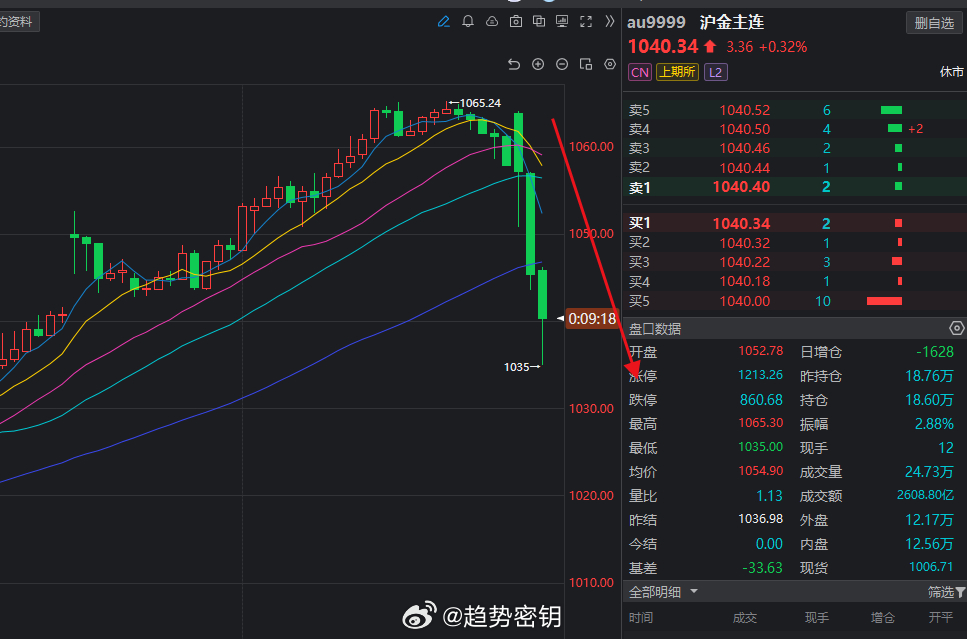This screenshot has height=639, width=967.
Task: Select the drawing/annotation pen tool
Action: point(444,21)
